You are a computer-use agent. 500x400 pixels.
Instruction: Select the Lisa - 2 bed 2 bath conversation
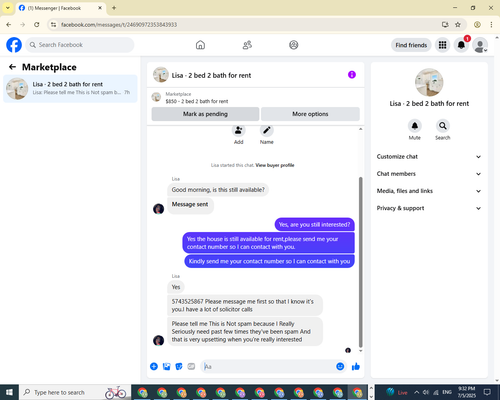(x=70, y=88)
